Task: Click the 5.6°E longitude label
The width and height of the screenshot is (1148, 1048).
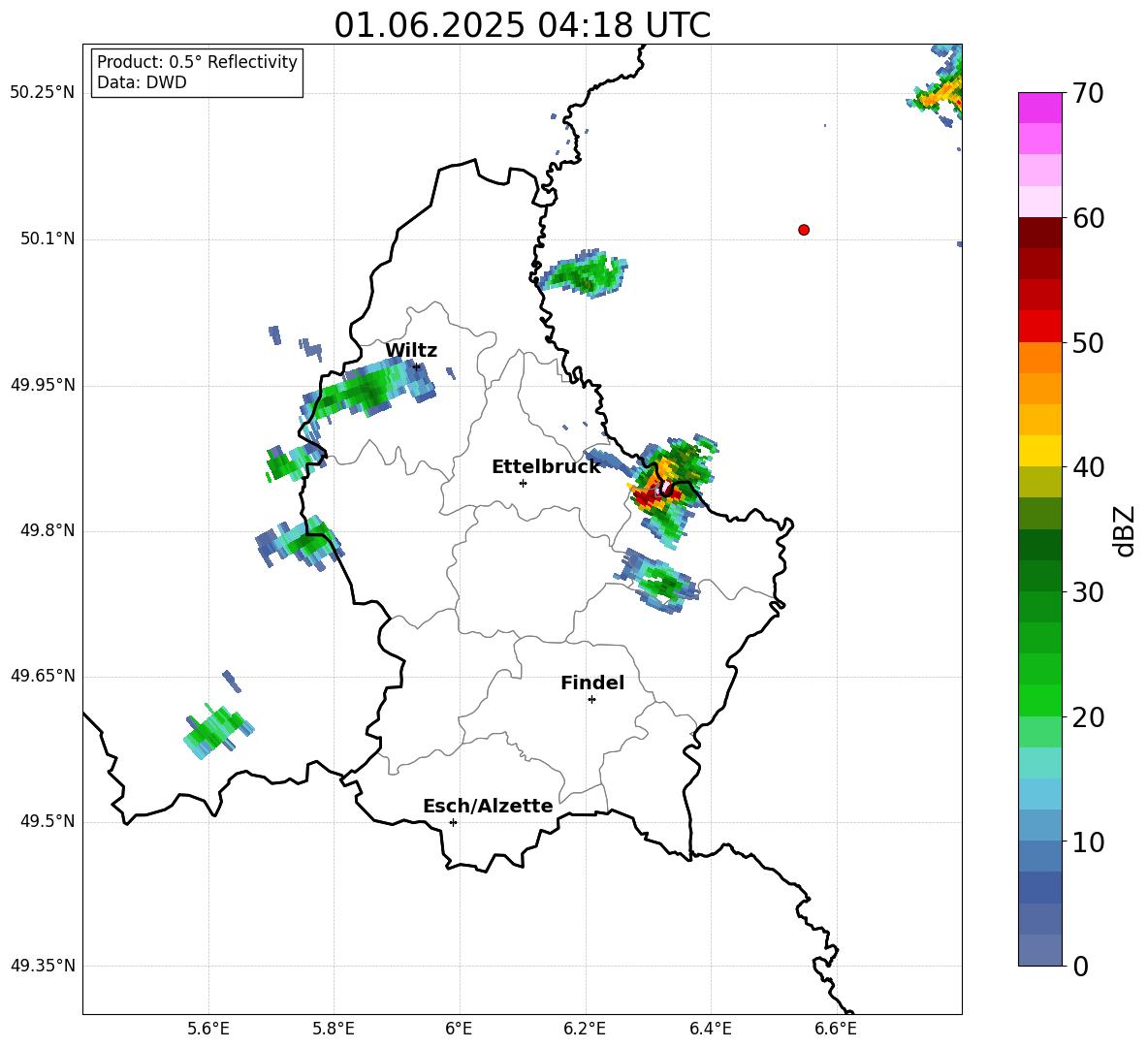Action: pos(207,1029)
